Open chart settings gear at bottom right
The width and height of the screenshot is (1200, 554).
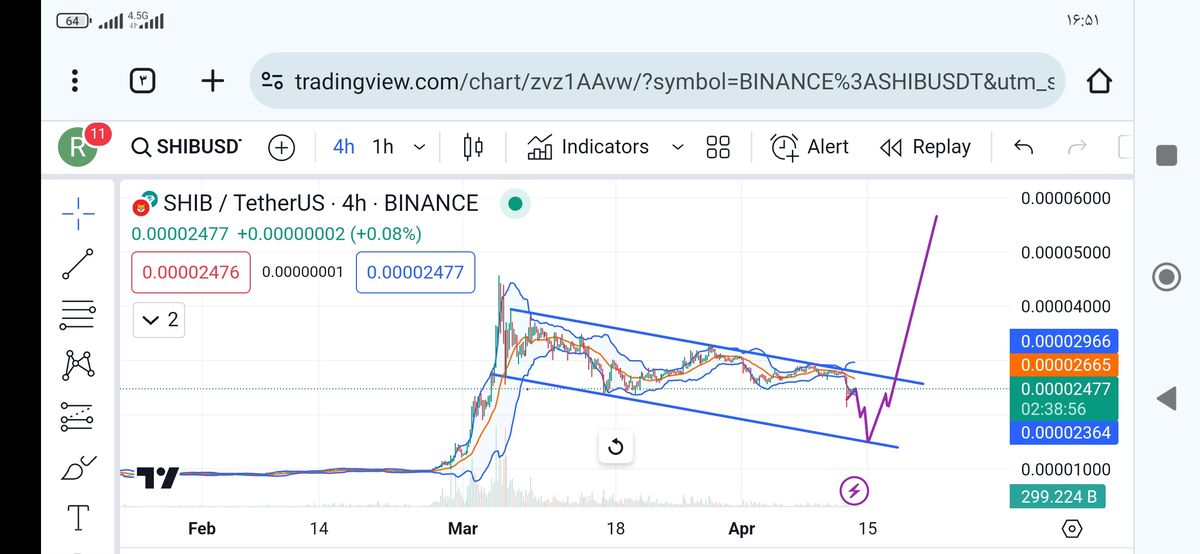(x=1071, y=529)
